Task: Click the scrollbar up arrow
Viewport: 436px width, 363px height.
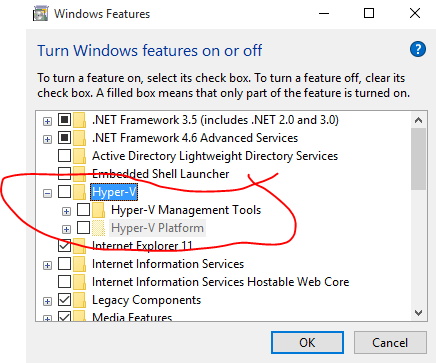Action: tap(418, 120)
